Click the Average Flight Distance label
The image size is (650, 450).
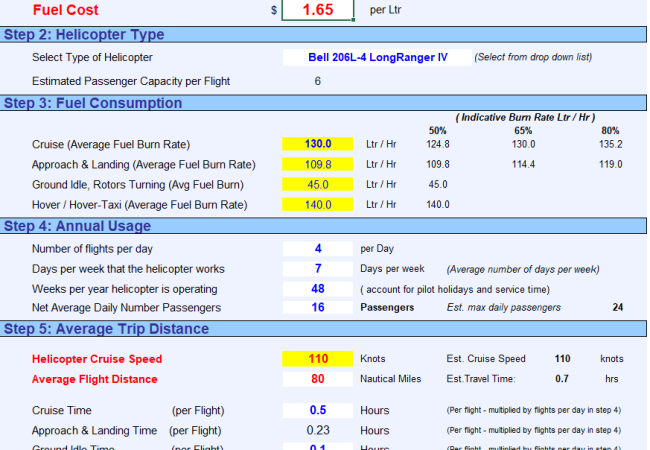pyautogui.click(x=95, y=380)
